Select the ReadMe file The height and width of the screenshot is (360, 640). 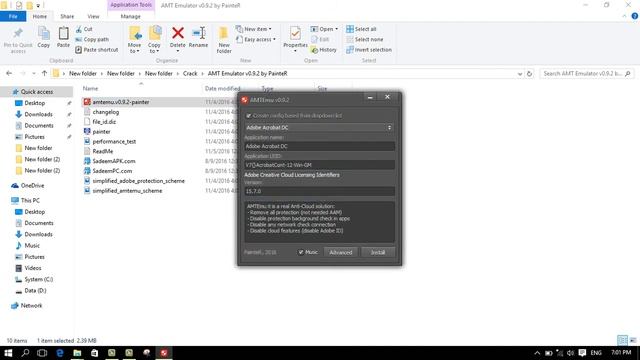[103, 151]
